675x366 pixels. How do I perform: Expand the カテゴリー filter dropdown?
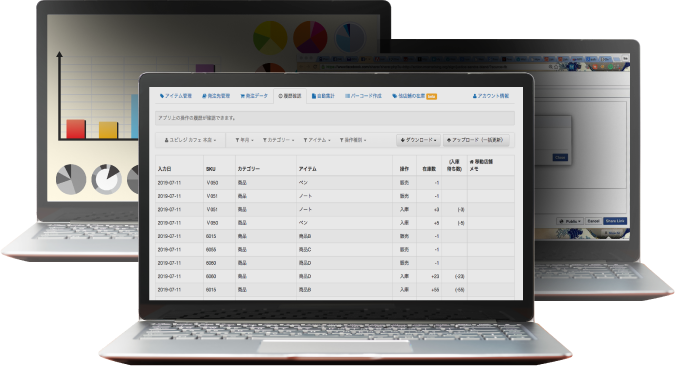pos(278,140)
